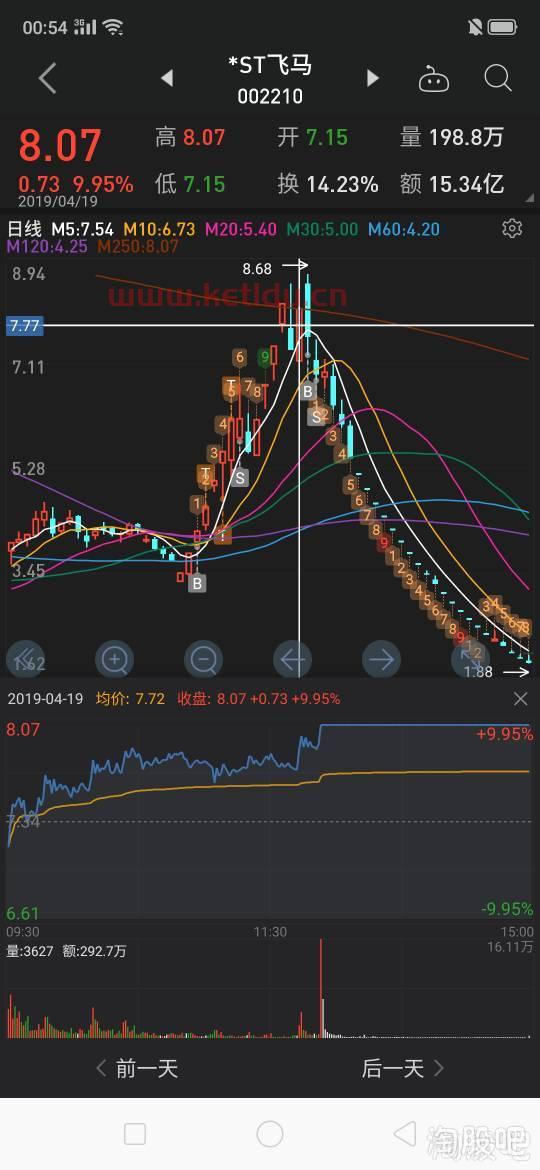Close the intraday detail panel
Screen dimensions: 540x1170
click(521, 699)
